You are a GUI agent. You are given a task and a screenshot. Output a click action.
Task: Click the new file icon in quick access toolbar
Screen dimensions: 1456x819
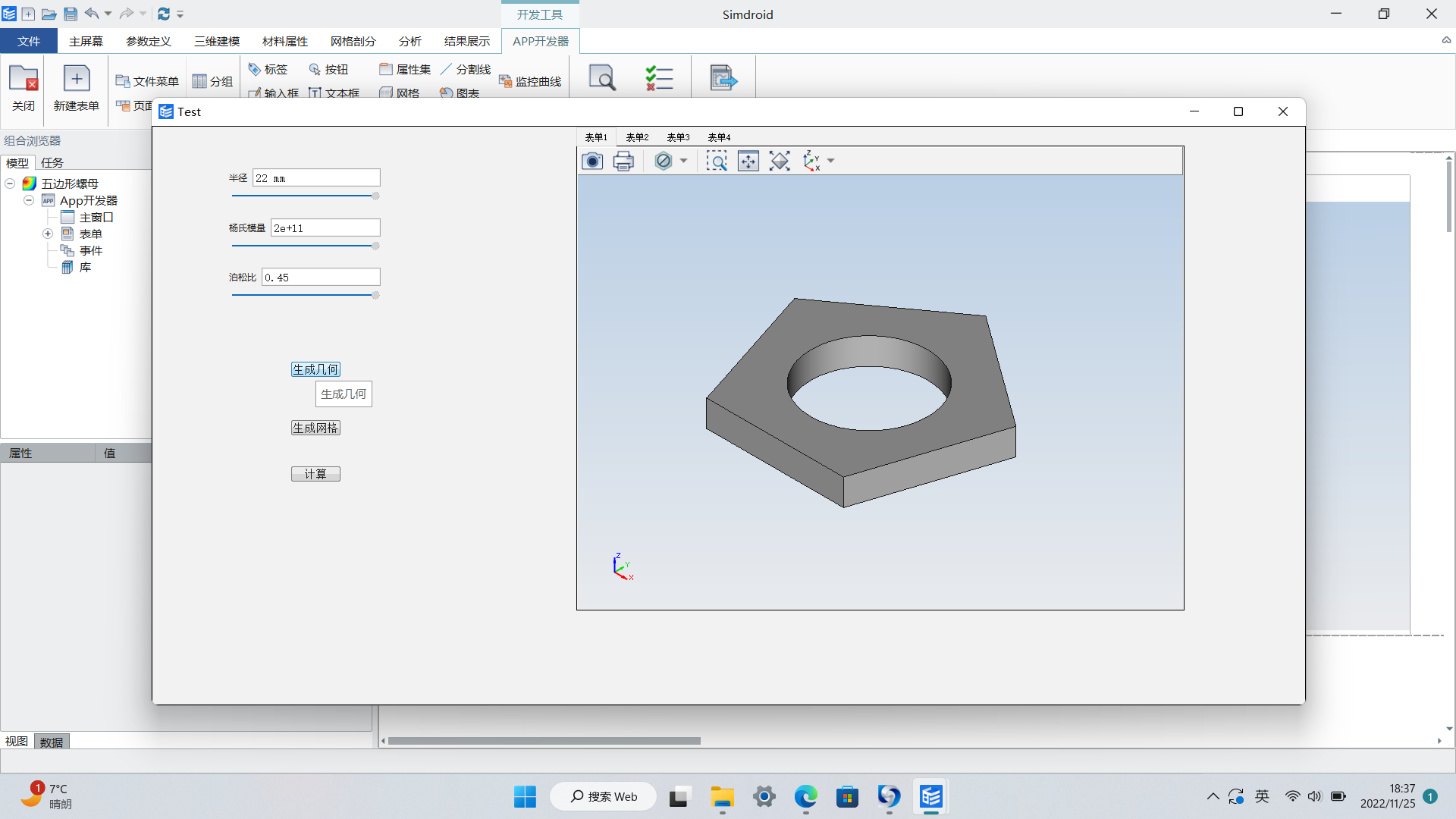(28, 14)
